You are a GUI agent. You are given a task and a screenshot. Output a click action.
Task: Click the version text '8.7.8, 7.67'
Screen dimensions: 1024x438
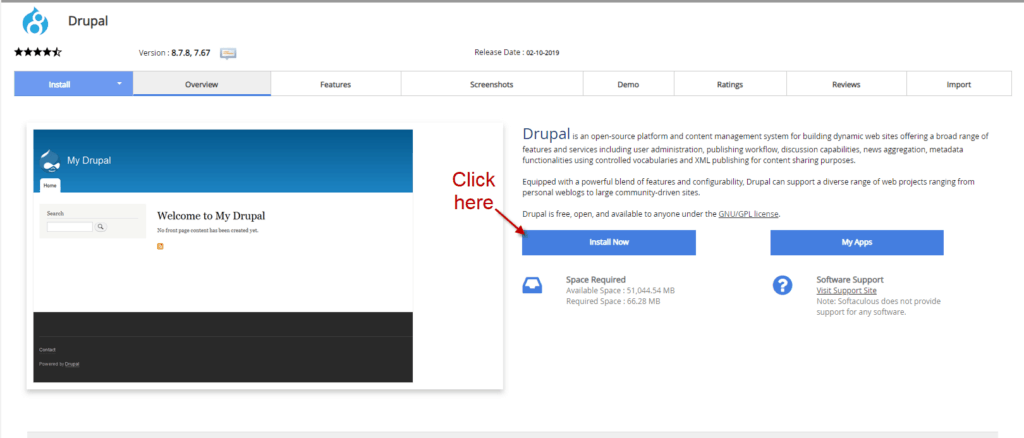click(x=191, y=54)
